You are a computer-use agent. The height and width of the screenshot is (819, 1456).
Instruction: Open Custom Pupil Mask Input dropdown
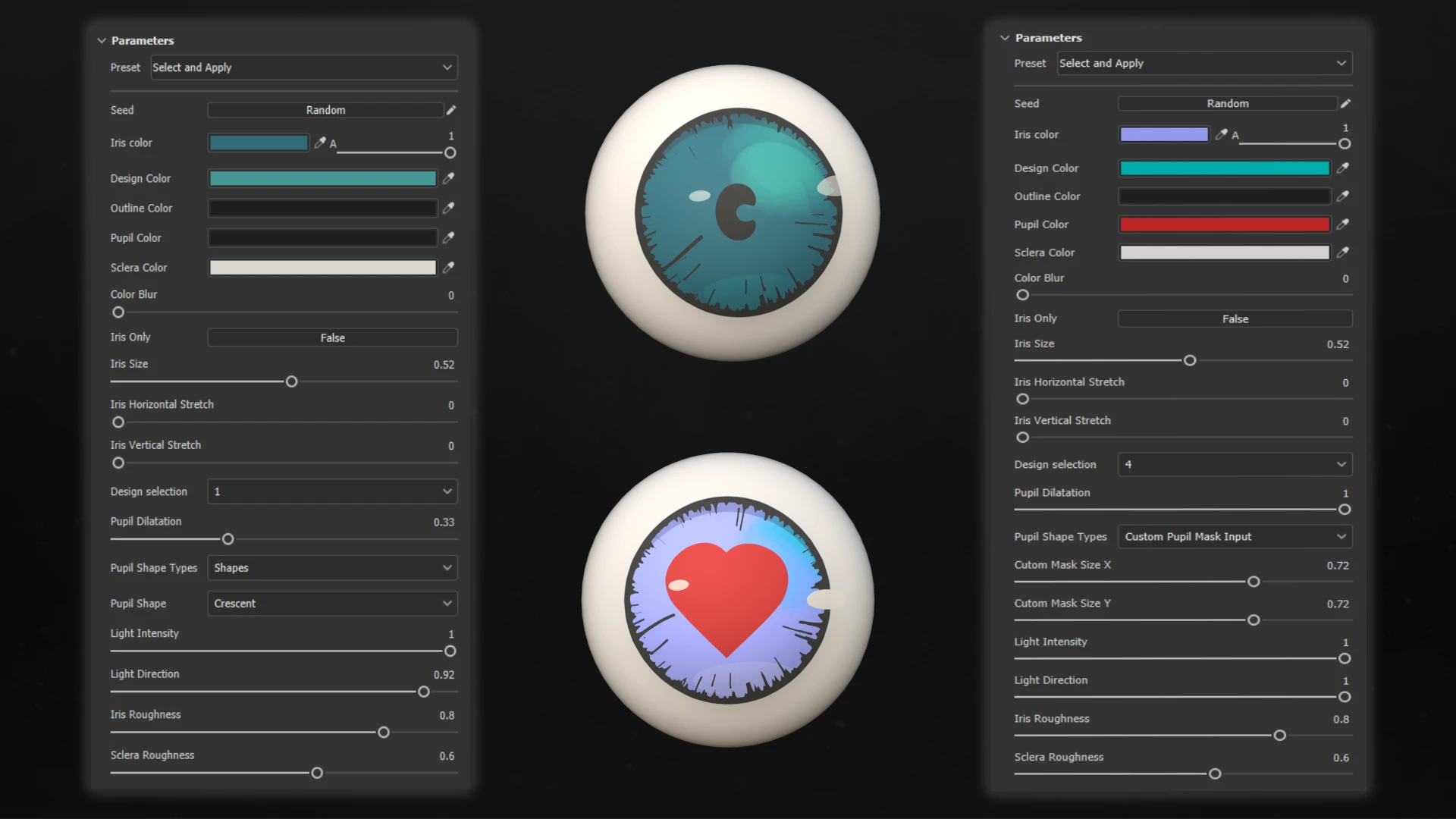click(1235, 536)
